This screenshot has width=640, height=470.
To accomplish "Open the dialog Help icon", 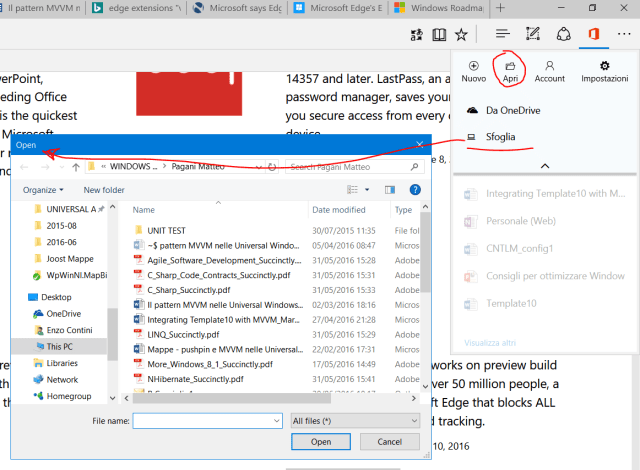I will click(415, 190).
